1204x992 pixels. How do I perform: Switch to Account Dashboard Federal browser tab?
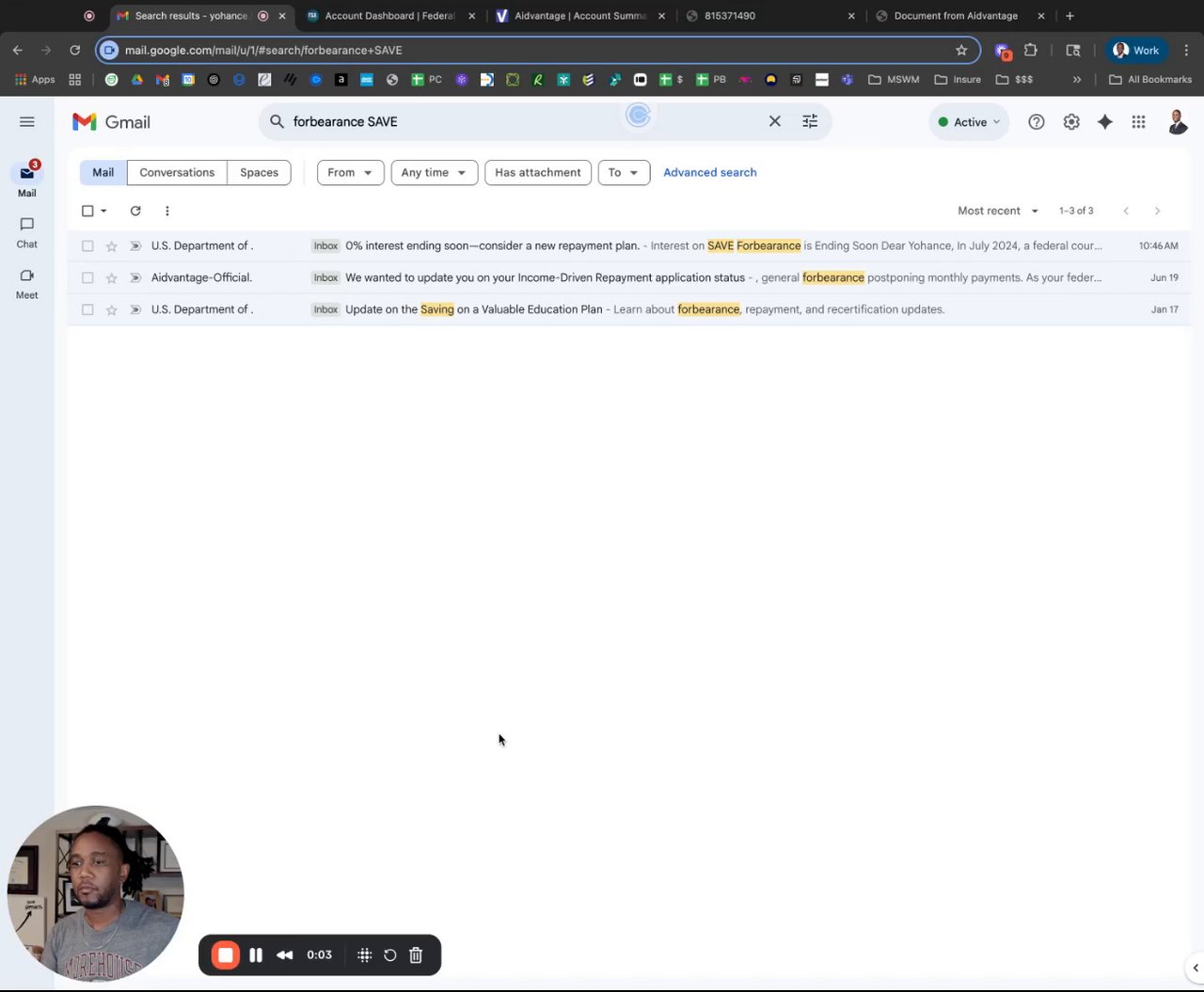(x=390, y=16)
